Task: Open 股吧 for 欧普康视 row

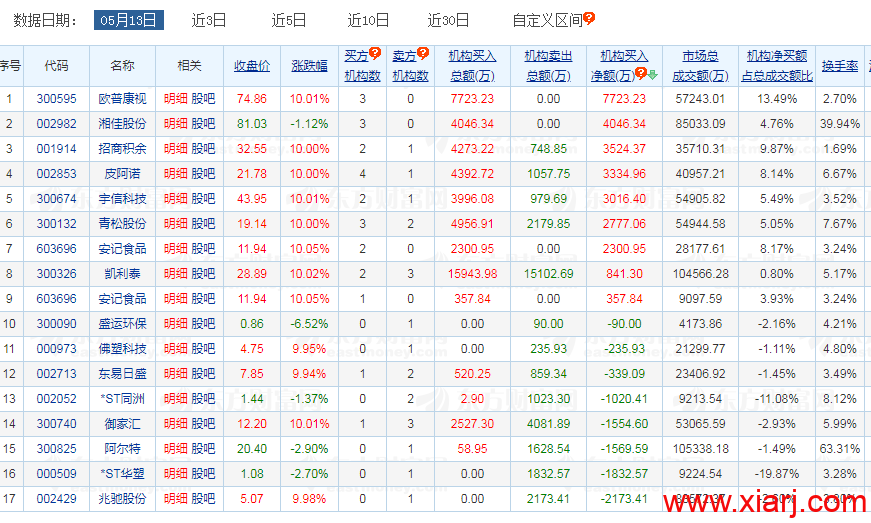Action: point(203,99)
